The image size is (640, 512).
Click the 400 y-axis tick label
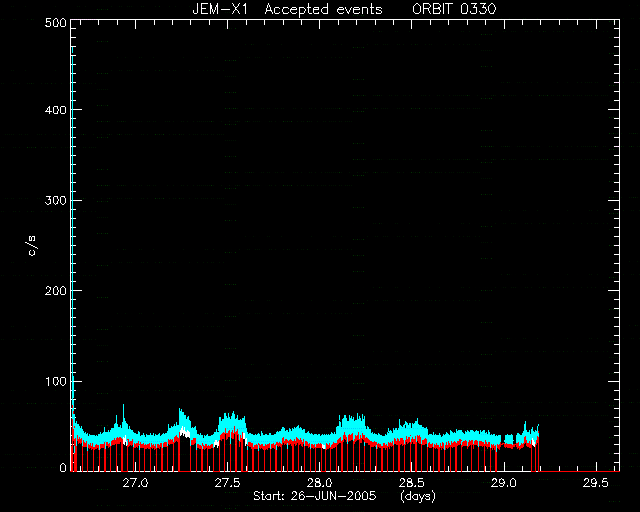coord(55,110)
